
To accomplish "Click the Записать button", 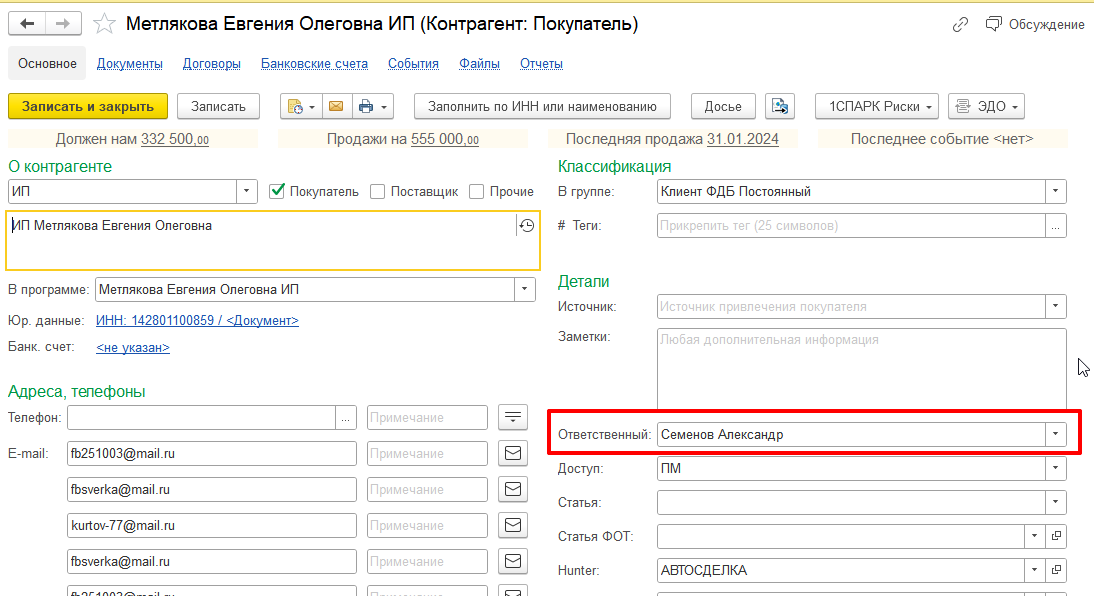I will (x=218, y=107).
